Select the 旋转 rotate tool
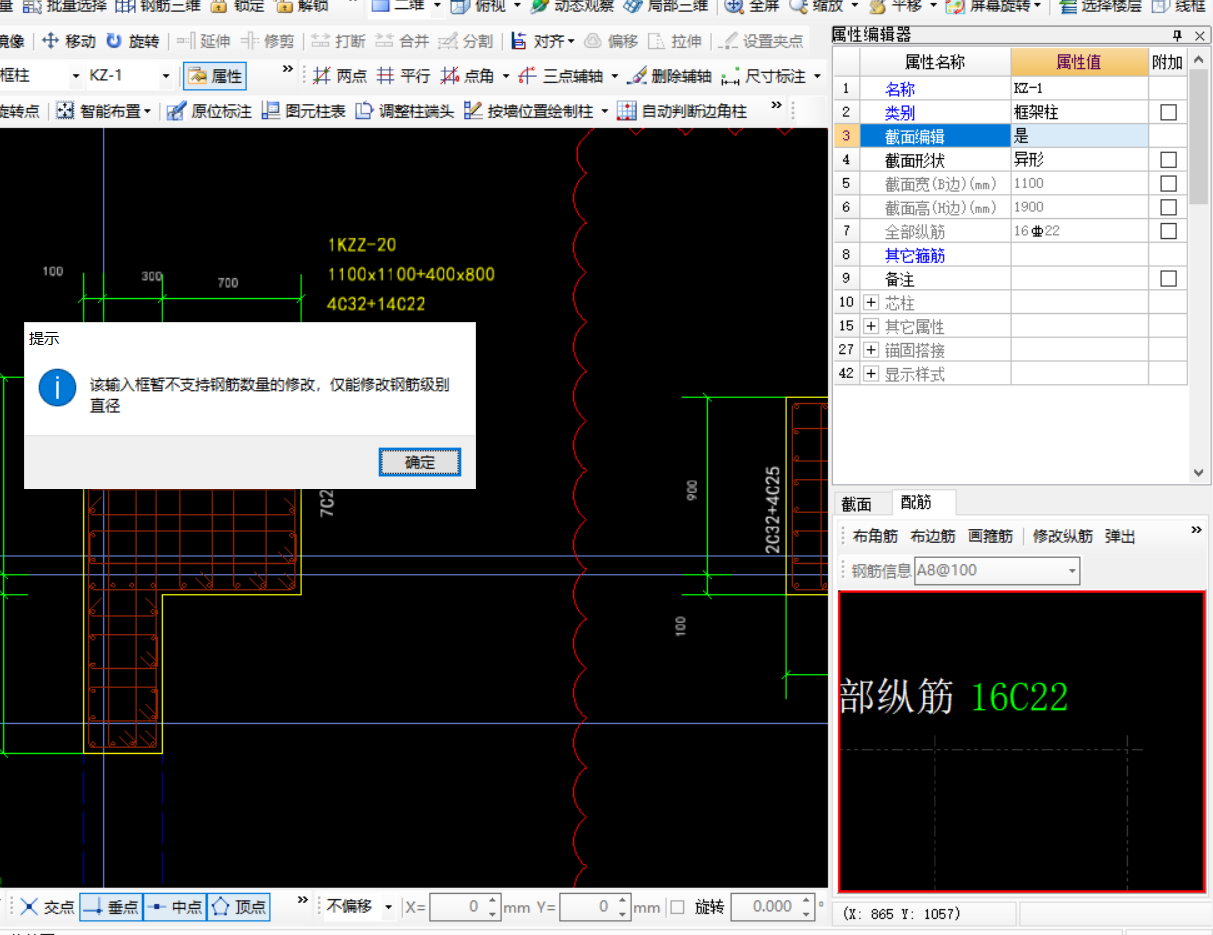1213x935 pixels. (x=132, y=41)
